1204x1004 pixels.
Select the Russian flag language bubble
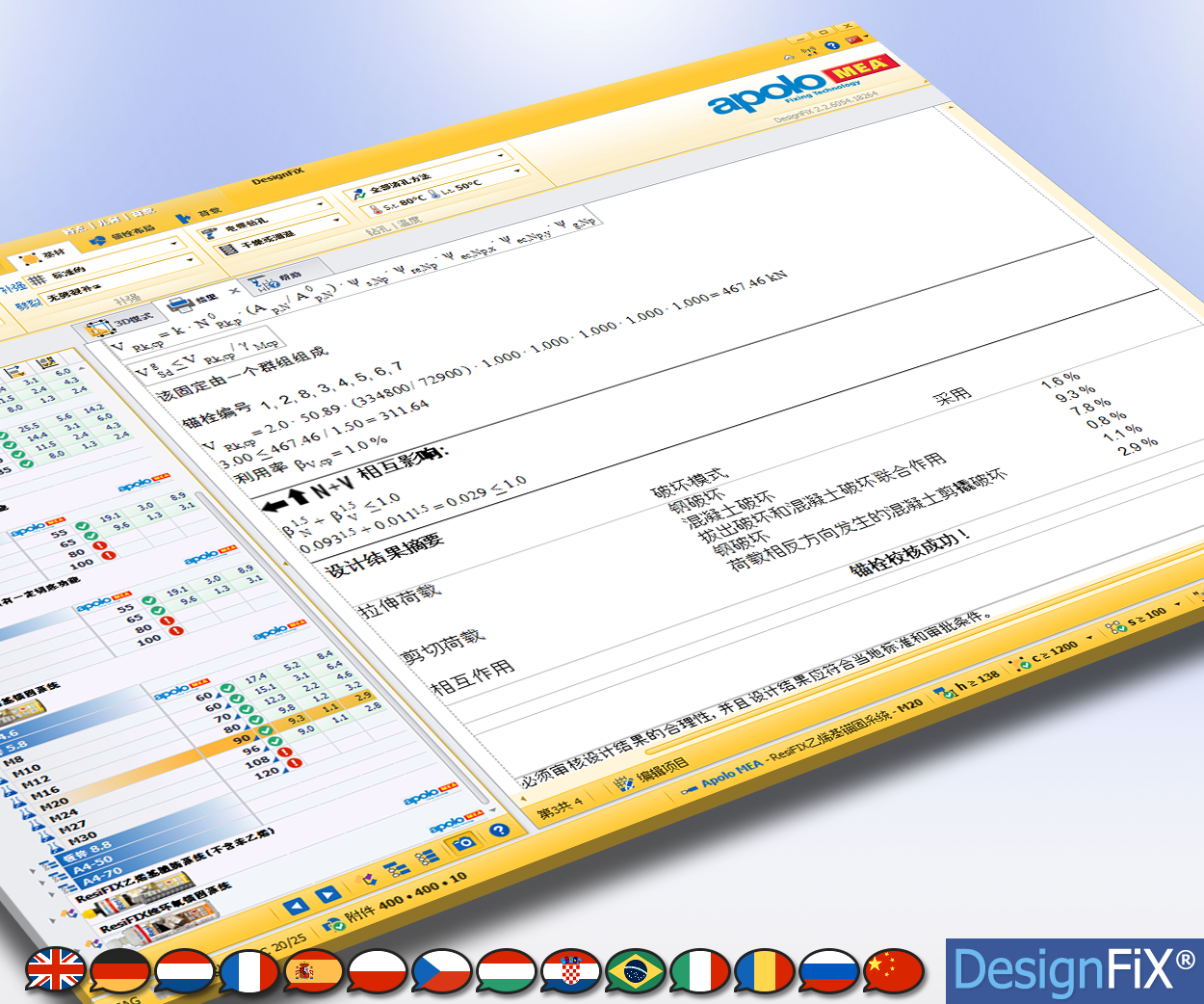830,971
